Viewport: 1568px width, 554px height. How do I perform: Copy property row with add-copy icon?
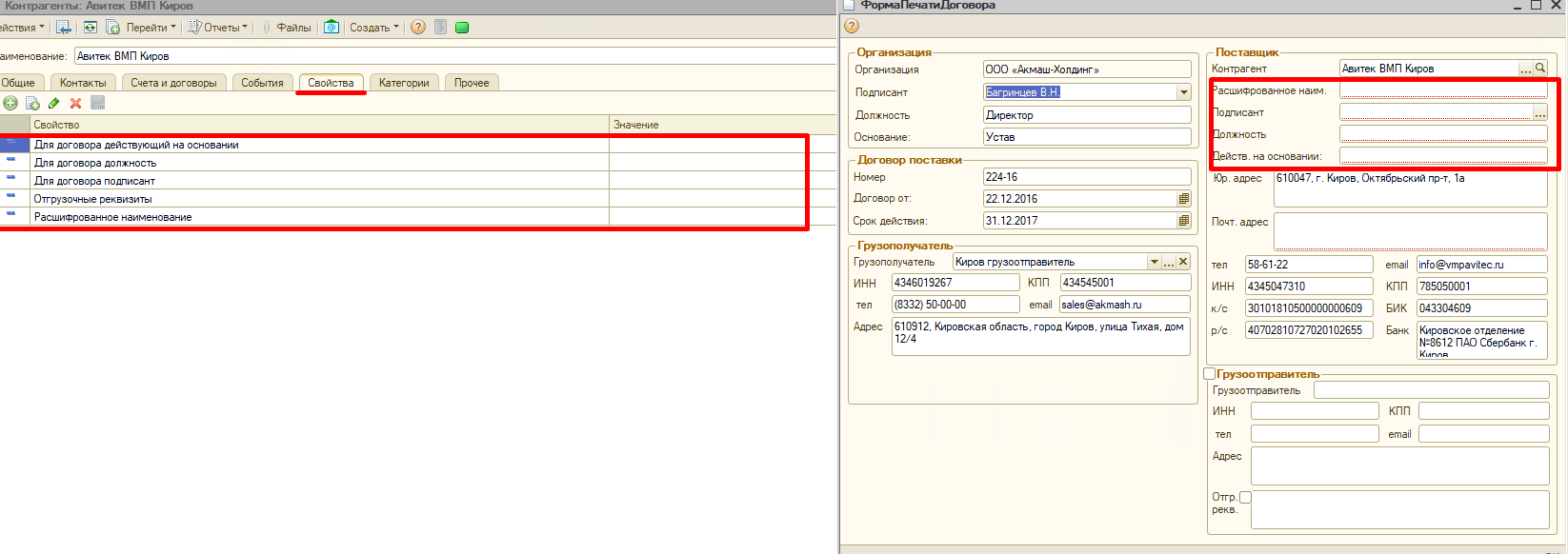pos(32,104)
